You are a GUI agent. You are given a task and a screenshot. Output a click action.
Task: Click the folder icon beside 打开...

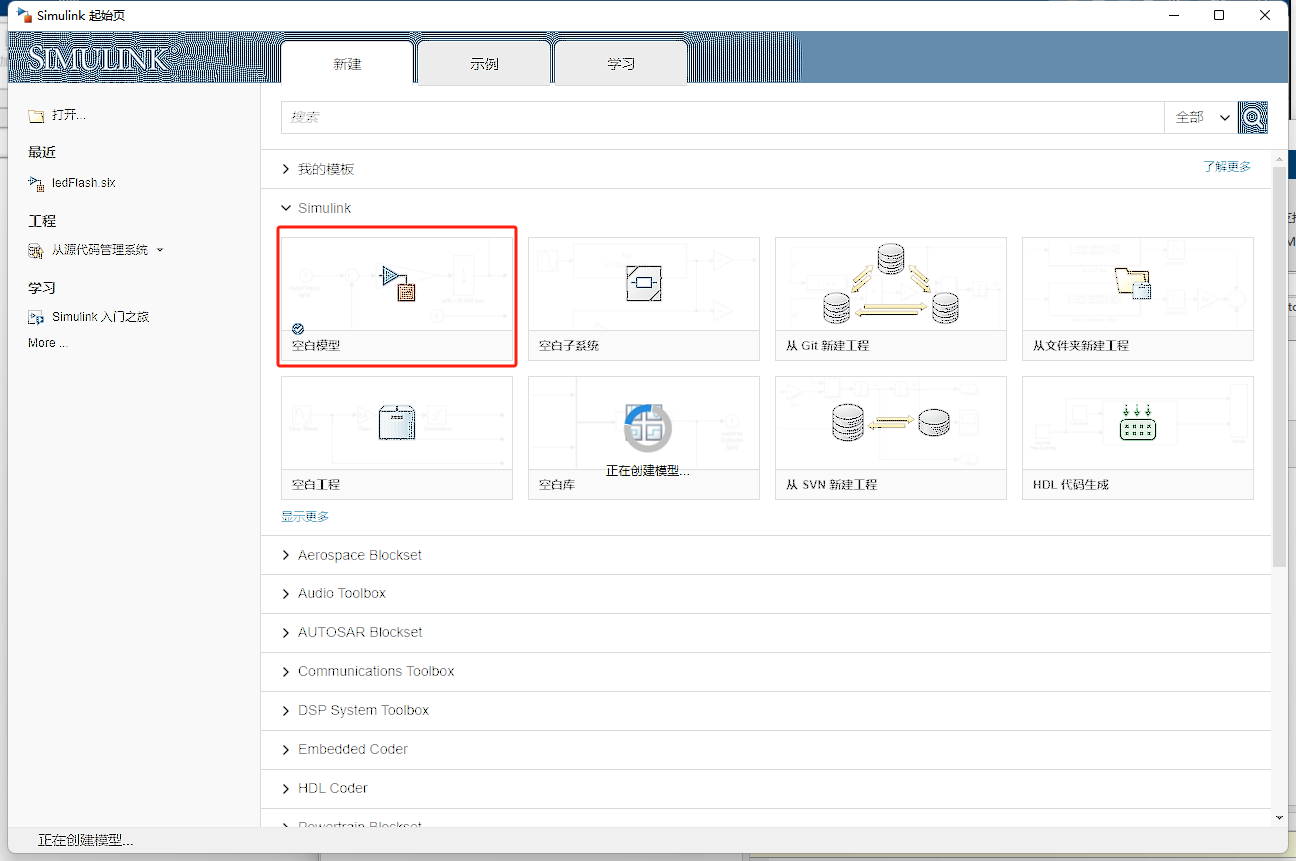pyautogui.click(x=36, y=116)
